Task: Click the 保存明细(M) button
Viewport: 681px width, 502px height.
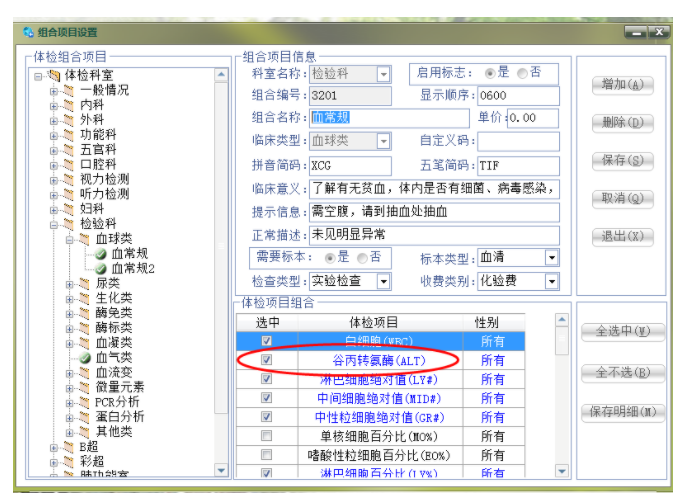Action: tap(623, 412)
